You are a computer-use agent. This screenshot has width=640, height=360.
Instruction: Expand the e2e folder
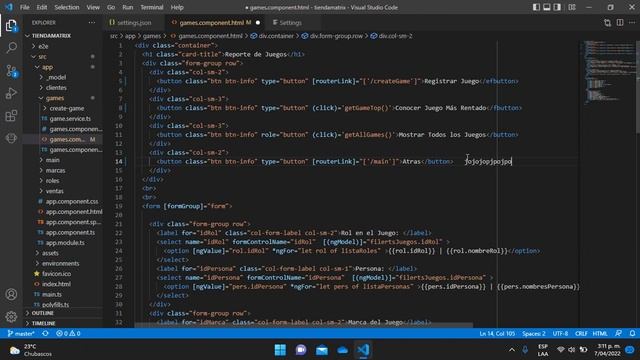coord(43,47)
